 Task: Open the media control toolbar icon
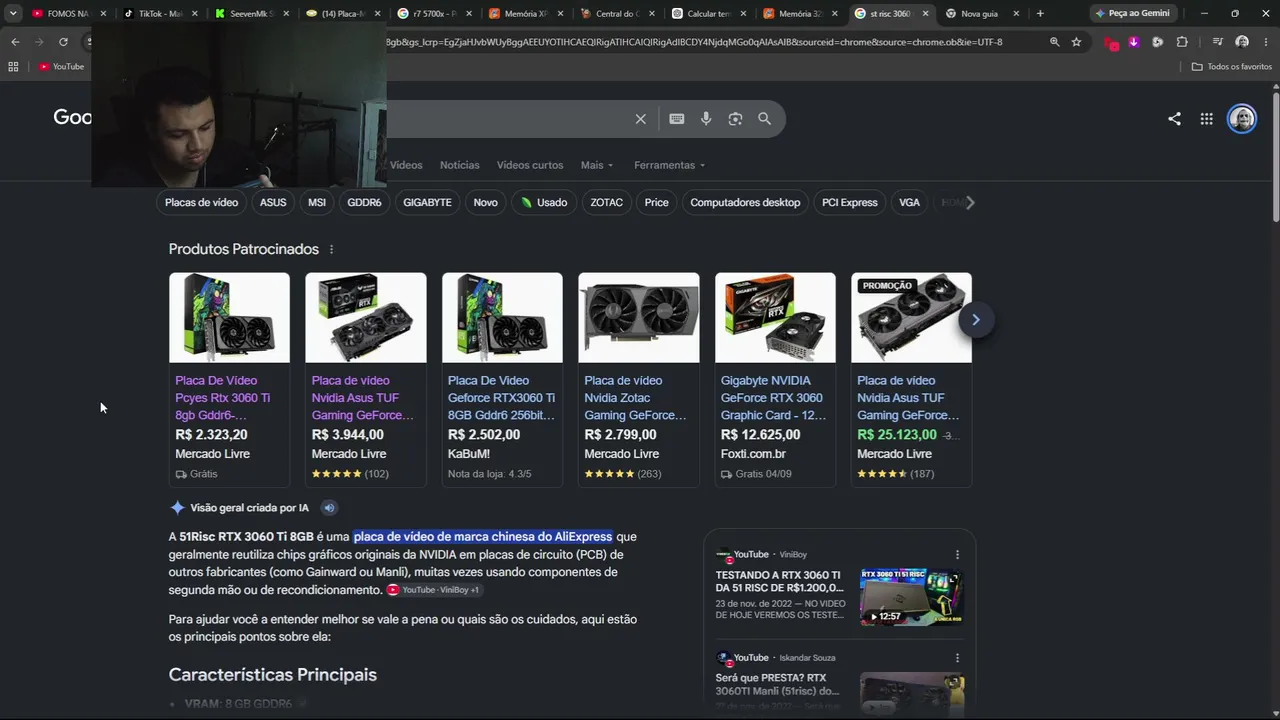coord(1217,42)
